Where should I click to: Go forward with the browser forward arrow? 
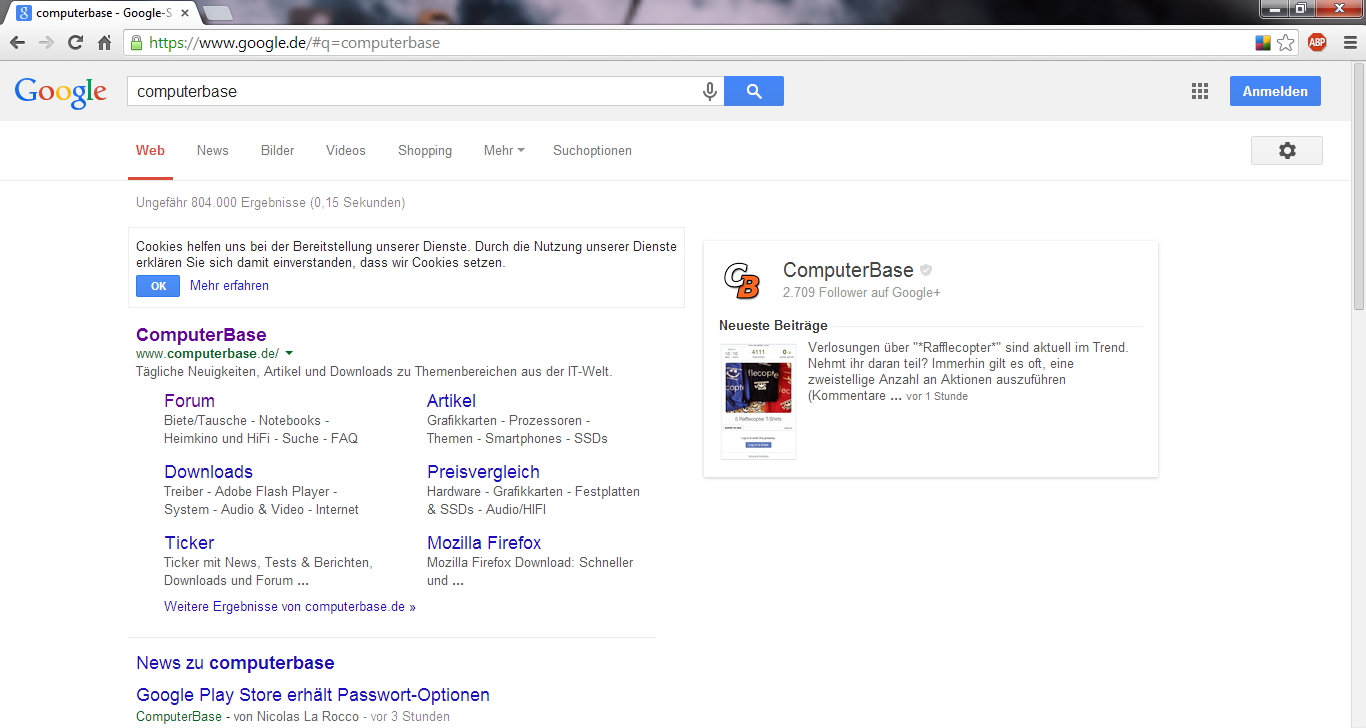[x=46, y=42]
